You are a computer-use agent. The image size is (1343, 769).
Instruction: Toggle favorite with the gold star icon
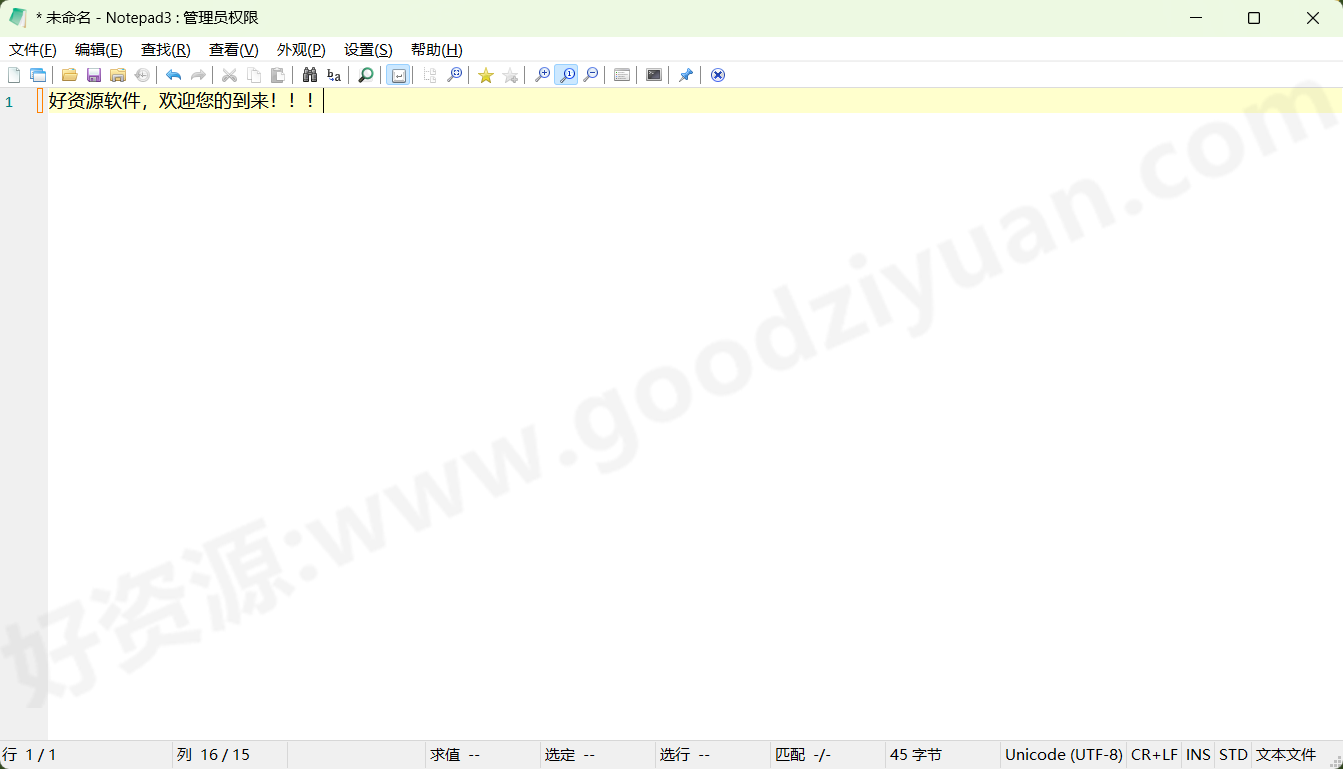coord(485,75)
